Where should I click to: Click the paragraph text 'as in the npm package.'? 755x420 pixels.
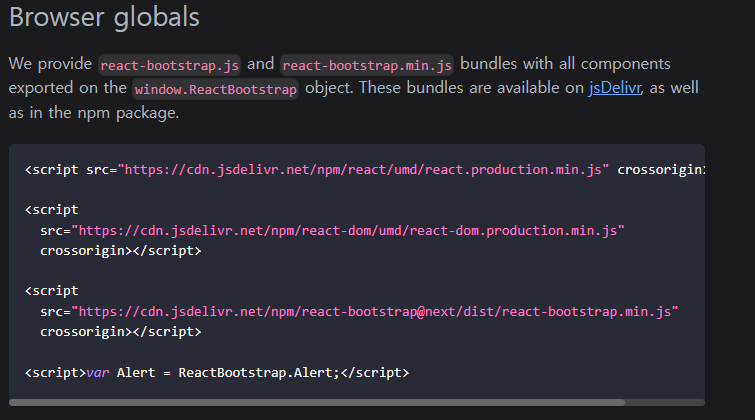(94, 113)
